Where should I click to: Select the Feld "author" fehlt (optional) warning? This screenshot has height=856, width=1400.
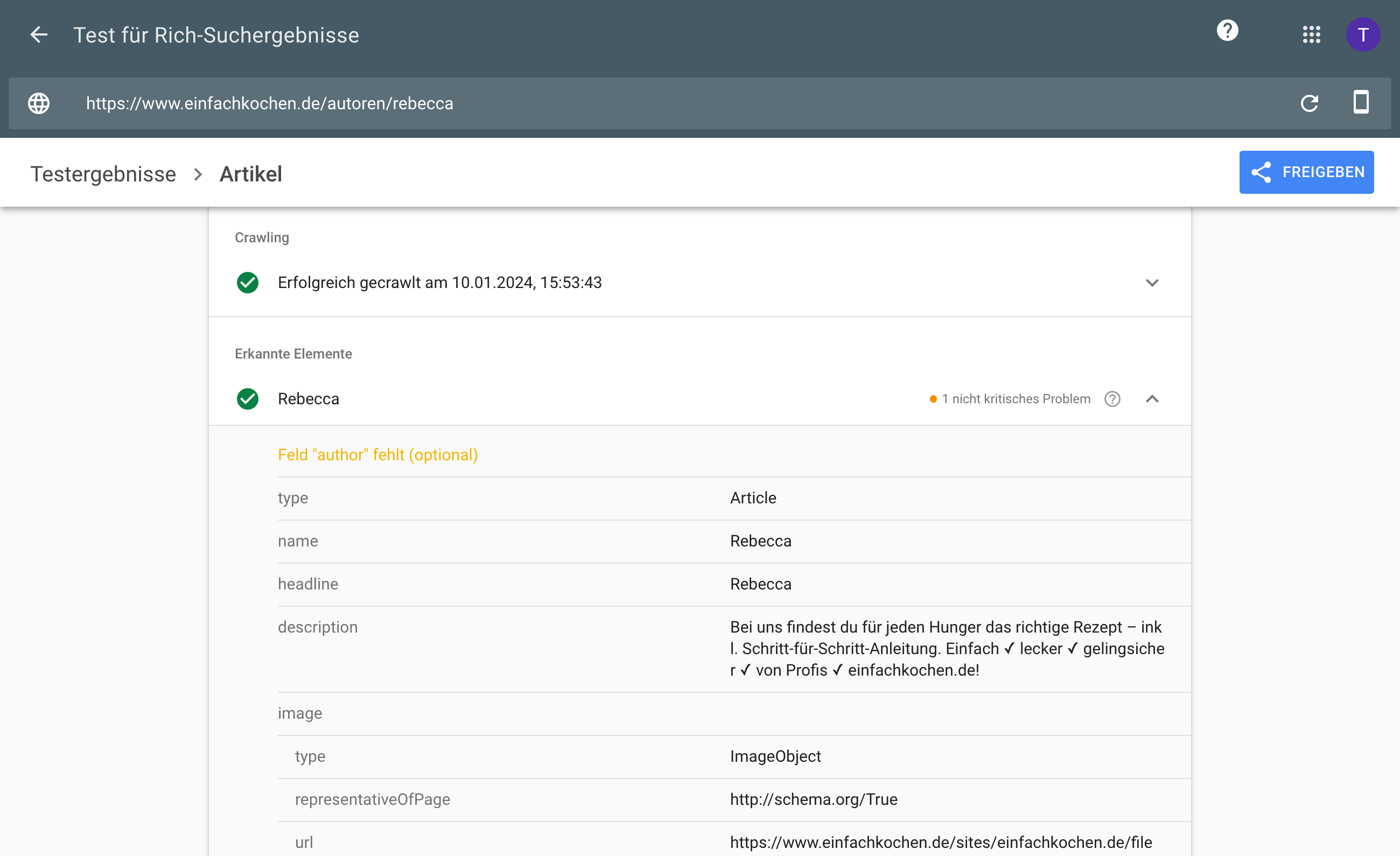coord(378,455)
